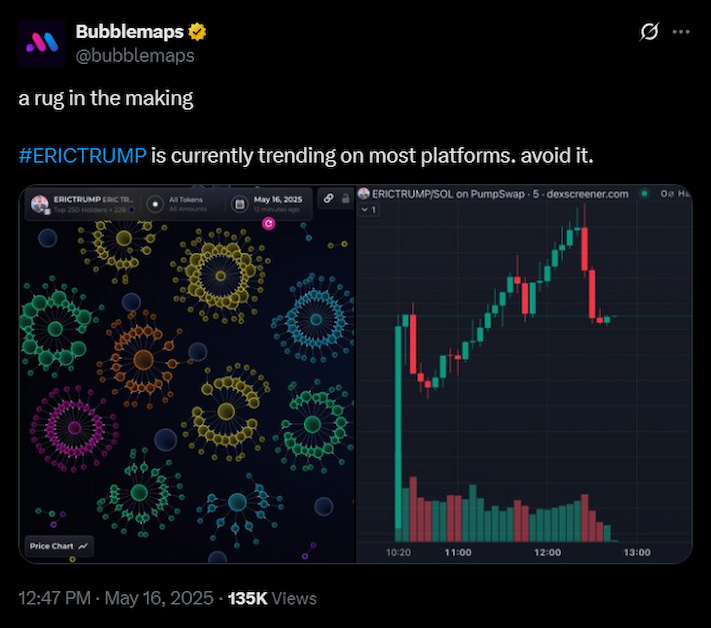Toggle the lock icon in bubble map
Image resolution: width=711 pixels, height=628 pixels.
click(x=346, y=199)
